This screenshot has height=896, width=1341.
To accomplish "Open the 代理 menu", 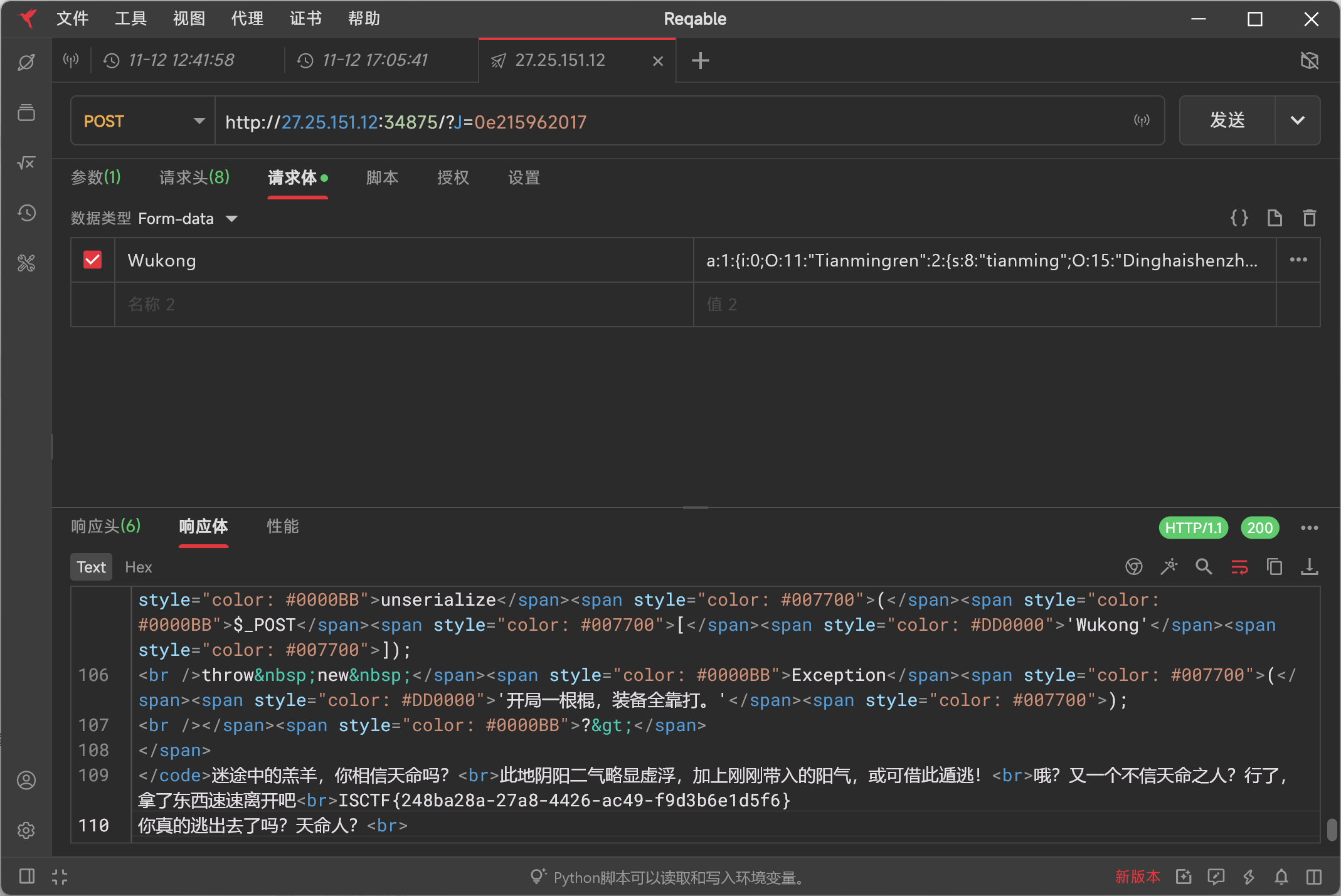I will [x=246, y=19].
